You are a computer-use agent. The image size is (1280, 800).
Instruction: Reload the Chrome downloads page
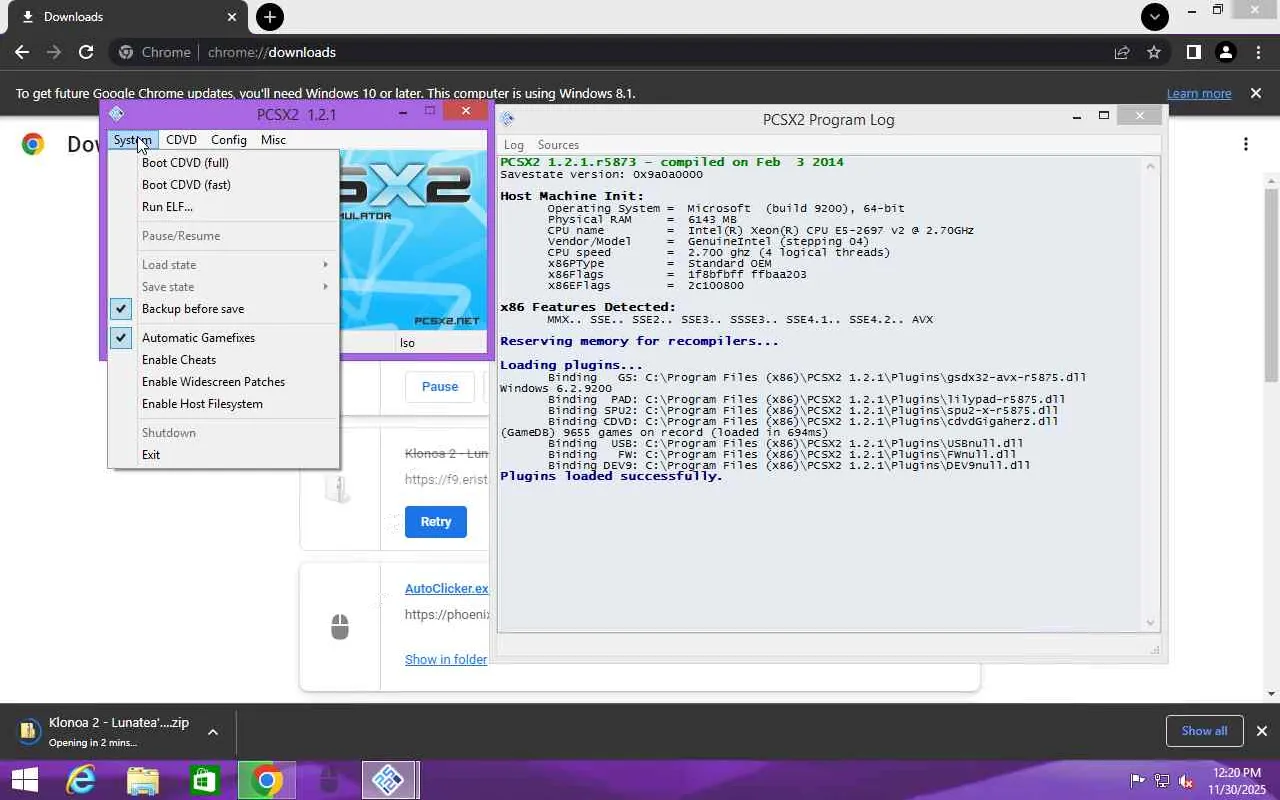(86, 52)
